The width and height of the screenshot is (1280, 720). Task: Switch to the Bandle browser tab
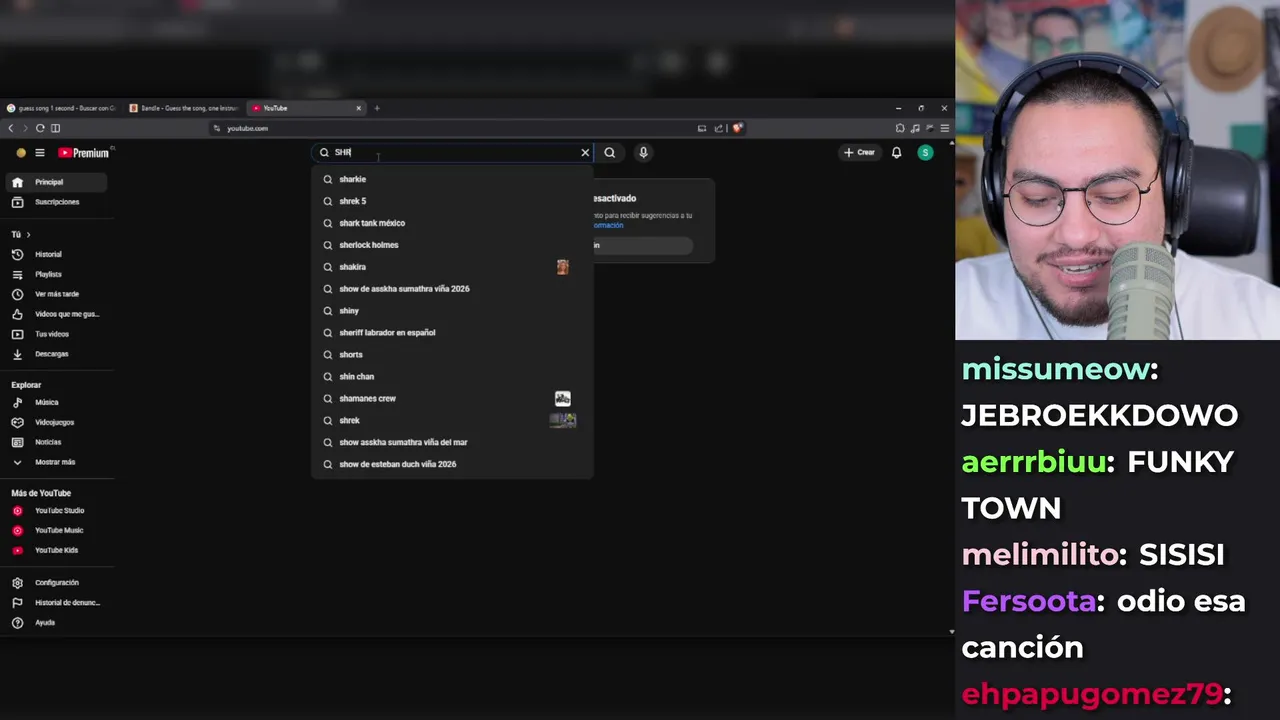point(184,108)
